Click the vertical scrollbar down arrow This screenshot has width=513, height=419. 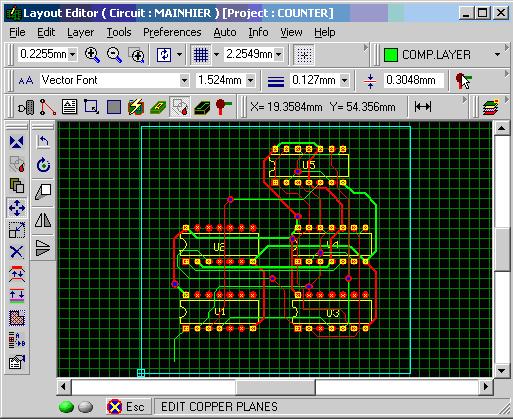point(502,371)
